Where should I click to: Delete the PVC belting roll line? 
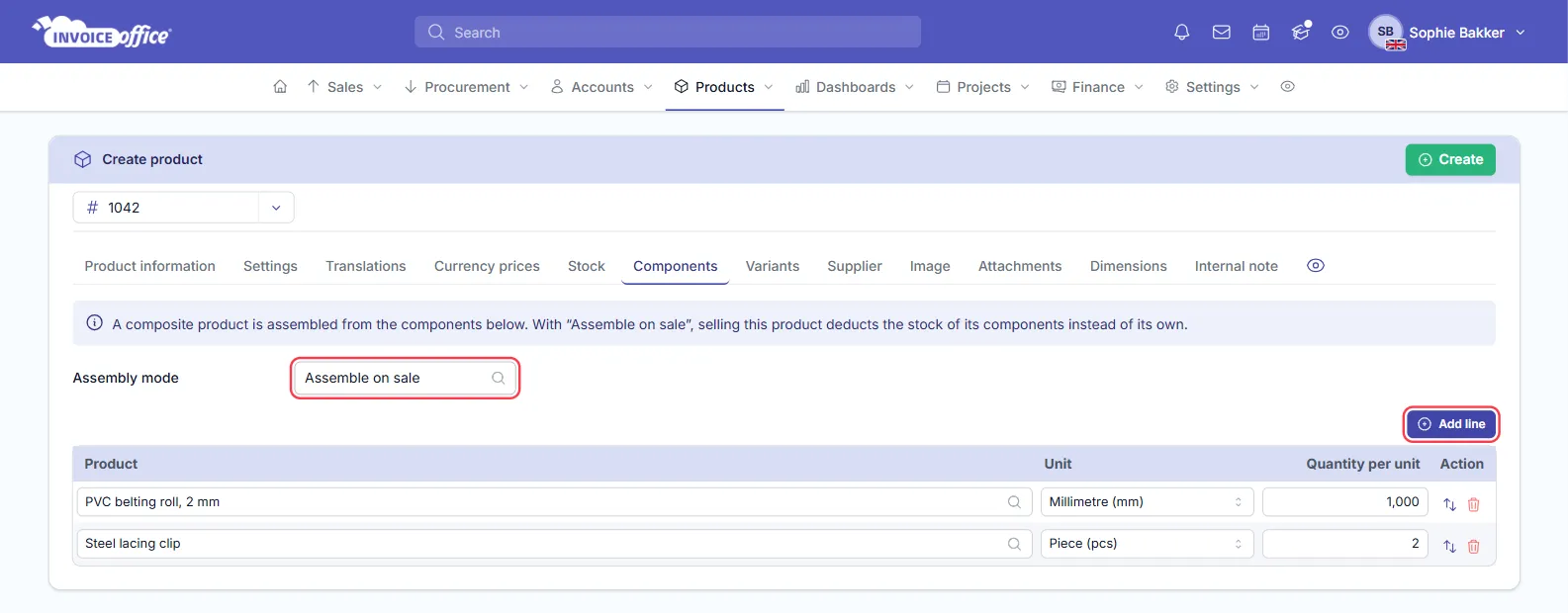[1474, 504]
